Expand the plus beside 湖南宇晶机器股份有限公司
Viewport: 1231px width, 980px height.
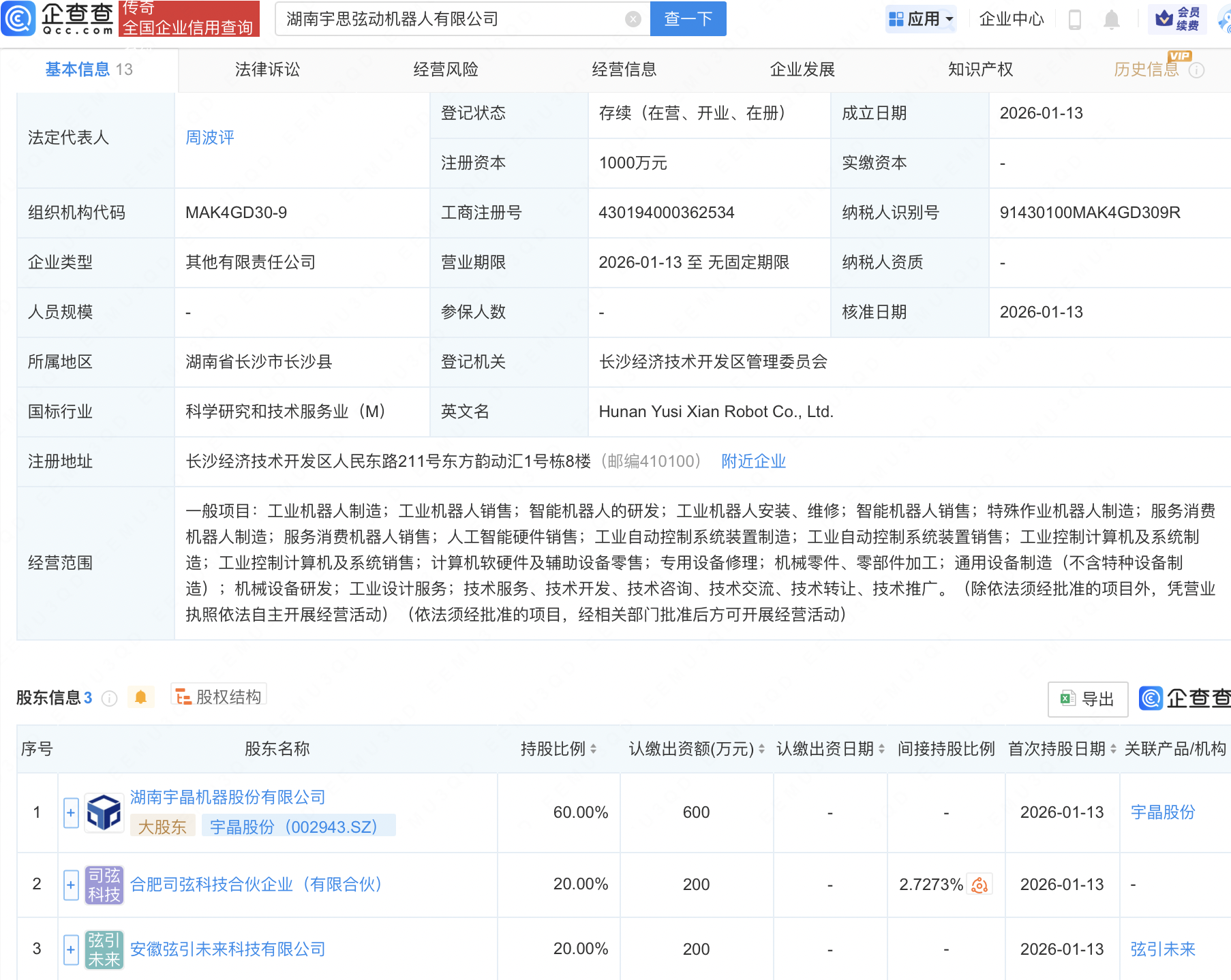70,812
